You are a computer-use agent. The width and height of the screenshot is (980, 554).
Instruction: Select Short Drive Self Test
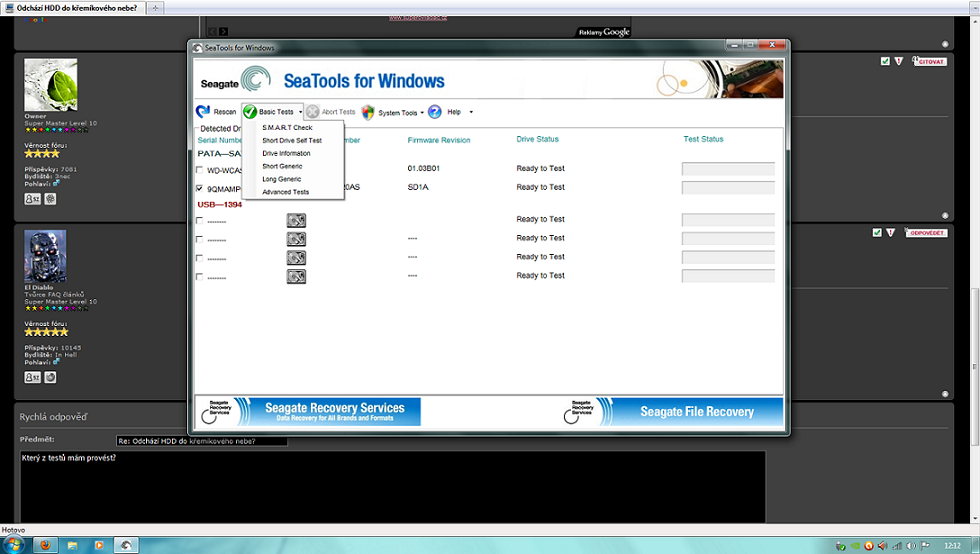293,141
